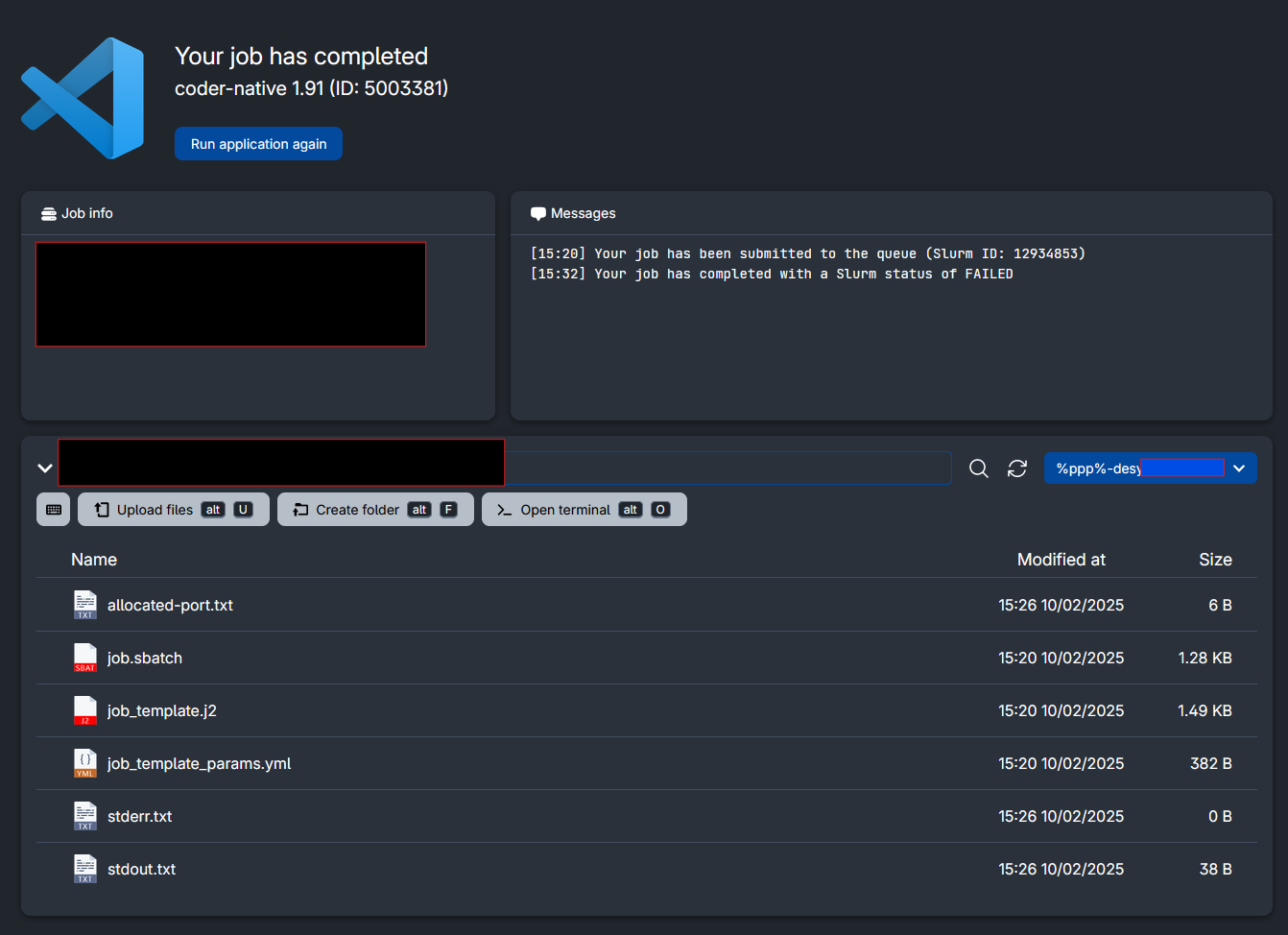
Task: Click the job_template.j2 file icon
Action: pyautogui.click(x=85, y=710)
